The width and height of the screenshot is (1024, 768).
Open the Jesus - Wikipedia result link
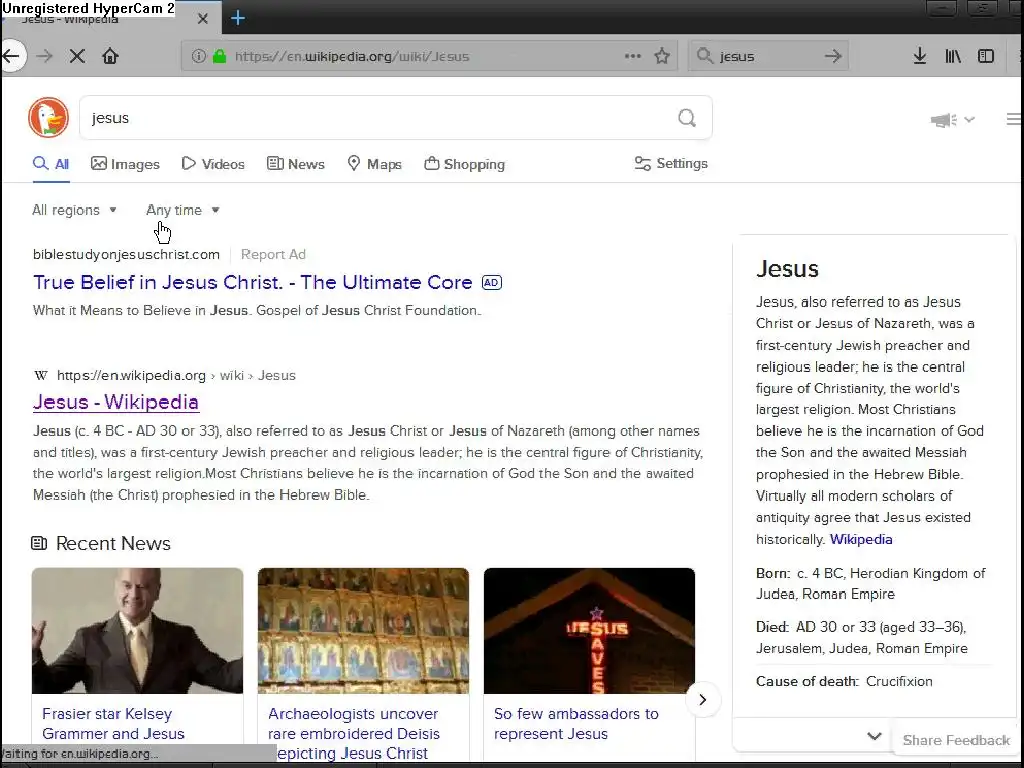(x=116, y=402)
